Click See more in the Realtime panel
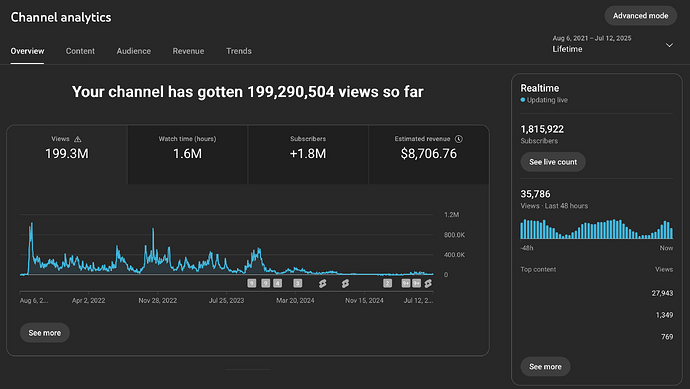 point(545,367)
